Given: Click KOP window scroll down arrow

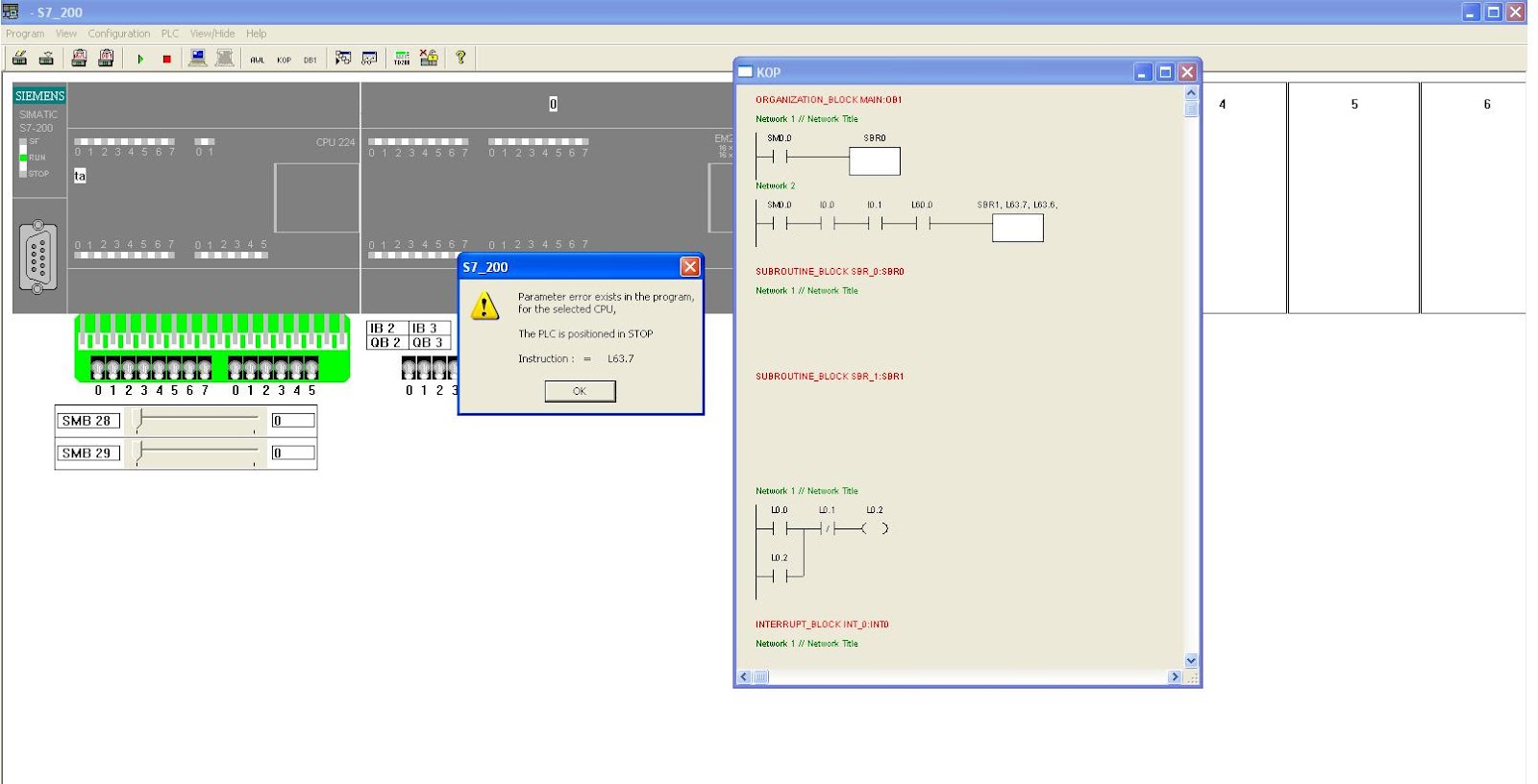Looking at the screenshot, I should (1191, 661).
